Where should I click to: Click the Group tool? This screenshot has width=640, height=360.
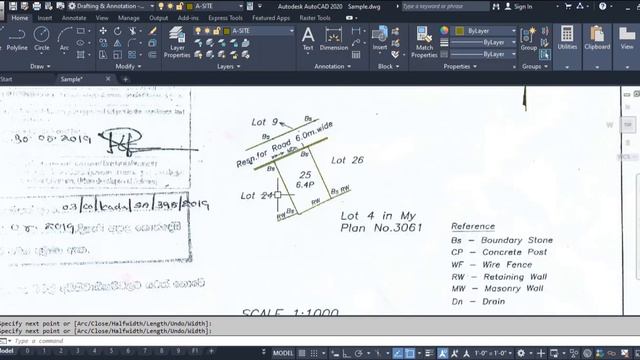point(529,39)
